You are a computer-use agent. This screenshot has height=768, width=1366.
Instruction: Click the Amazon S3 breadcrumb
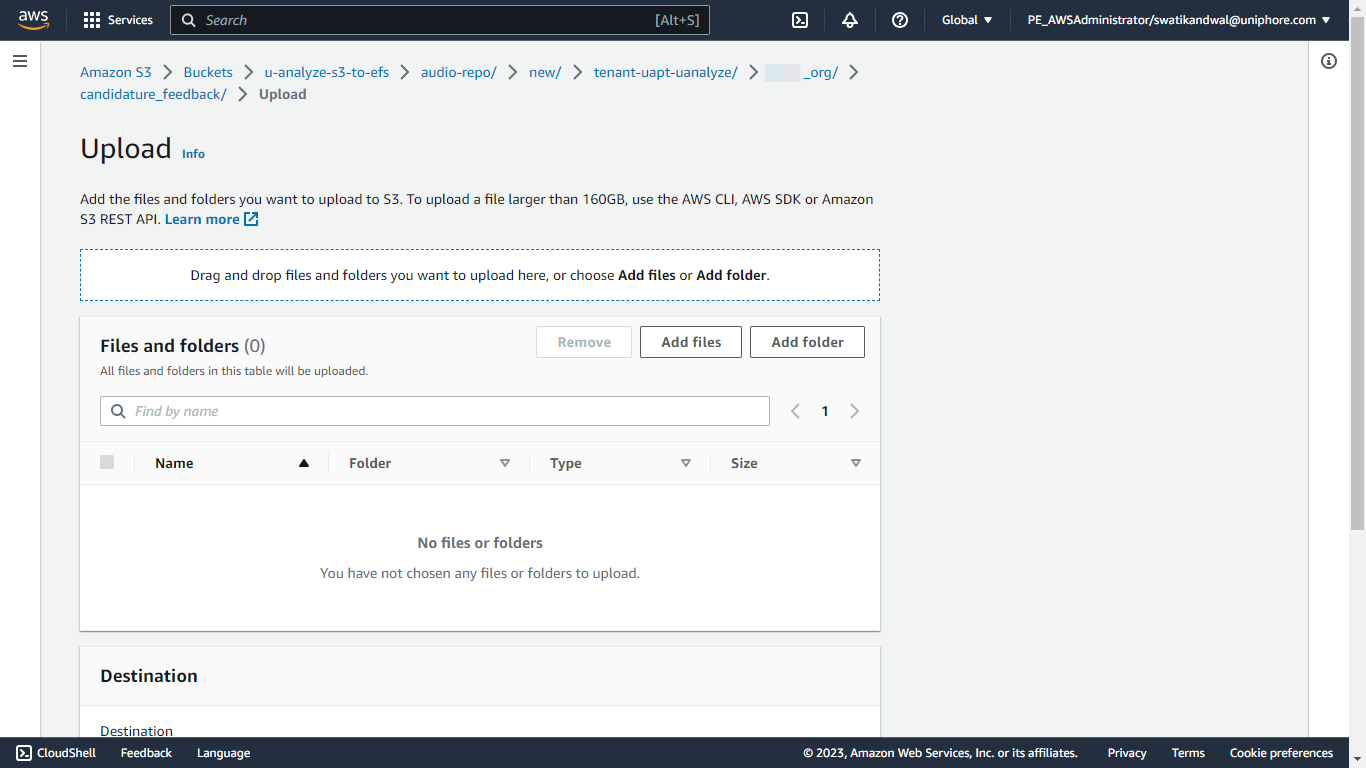point(116,72)
